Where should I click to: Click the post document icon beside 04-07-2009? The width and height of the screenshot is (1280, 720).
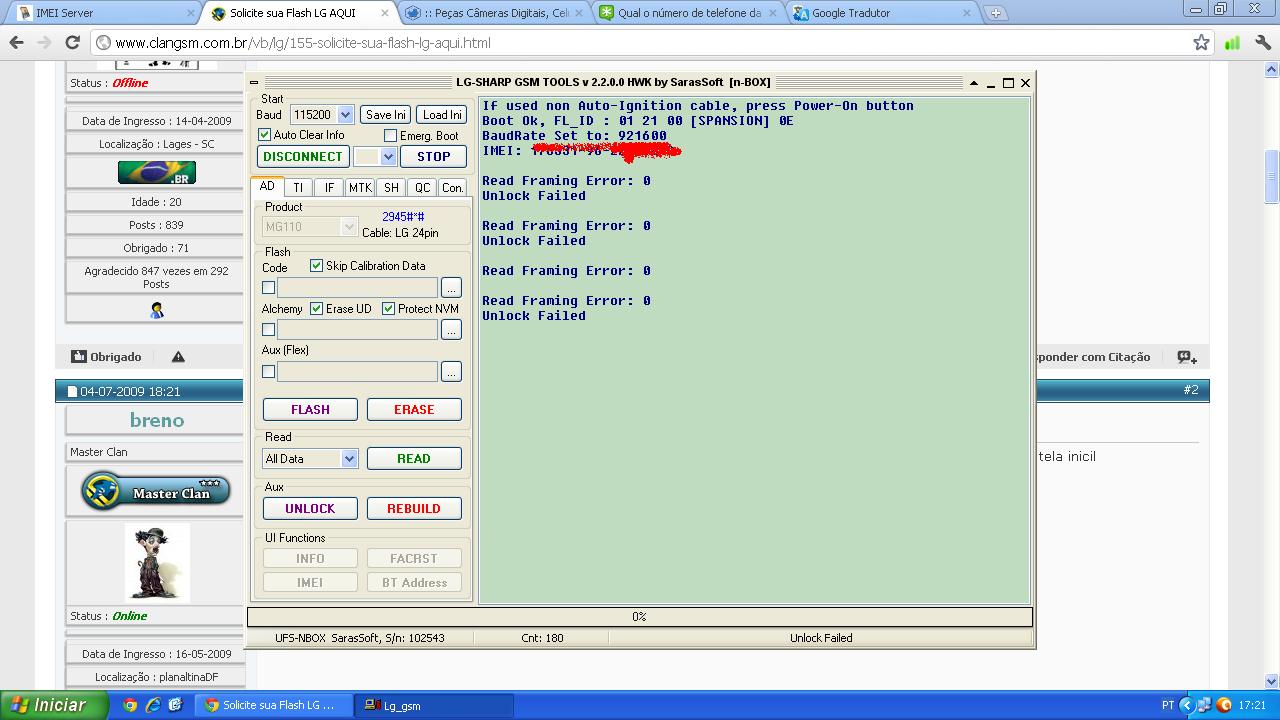pyautogui.click(x=72, y=392)
